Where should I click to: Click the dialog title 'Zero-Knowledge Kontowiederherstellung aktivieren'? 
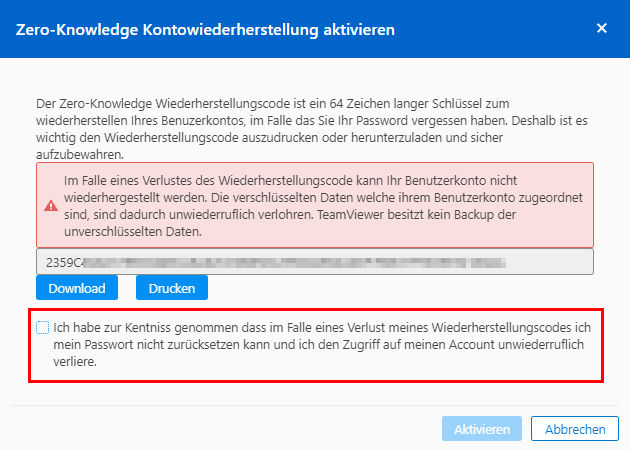pyautogui.click(x=205, y=30)
